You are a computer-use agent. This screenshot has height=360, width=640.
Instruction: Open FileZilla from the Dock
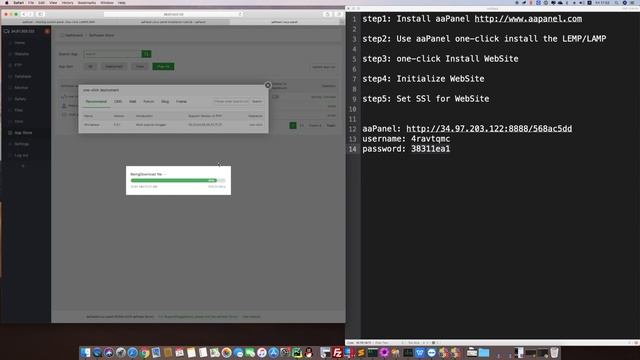coord(337,353)
